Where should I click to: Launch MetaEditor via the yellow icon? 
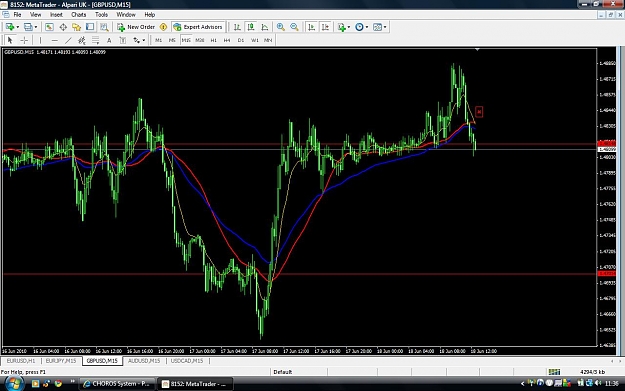[163, 27]
